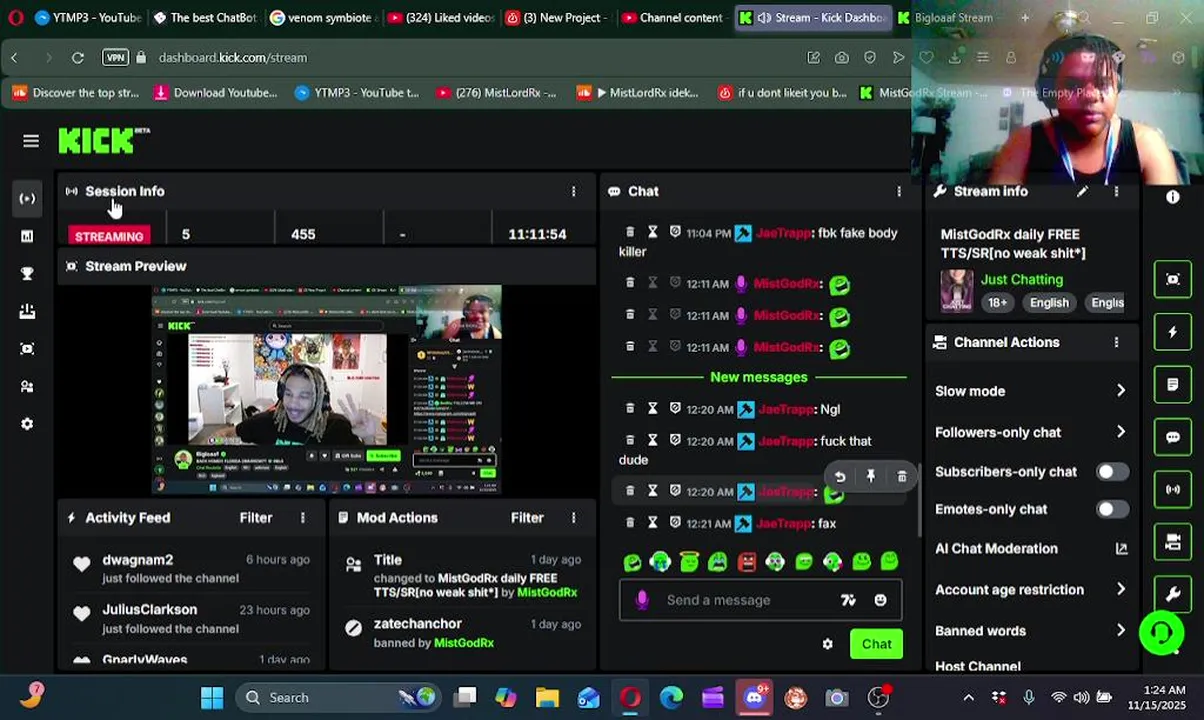1204x720 pixels.
Task: Switch to 'venom symbiote' Google tab
Action: point(322,17)
